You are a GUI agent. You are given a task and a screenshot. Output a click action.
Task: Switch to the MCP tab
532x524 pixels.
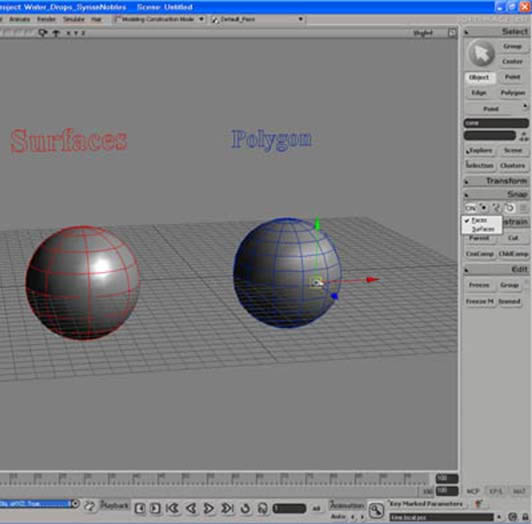pos(473,491)
